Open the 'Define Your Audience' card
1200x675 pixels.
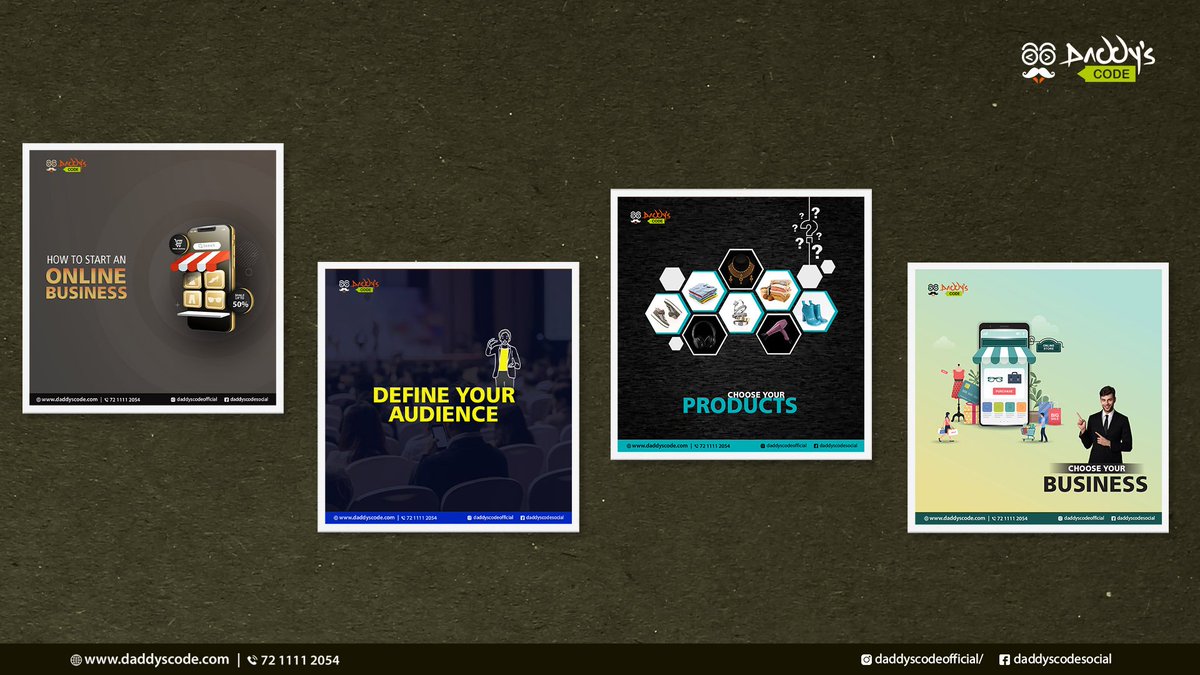click(x=448, y=397)
